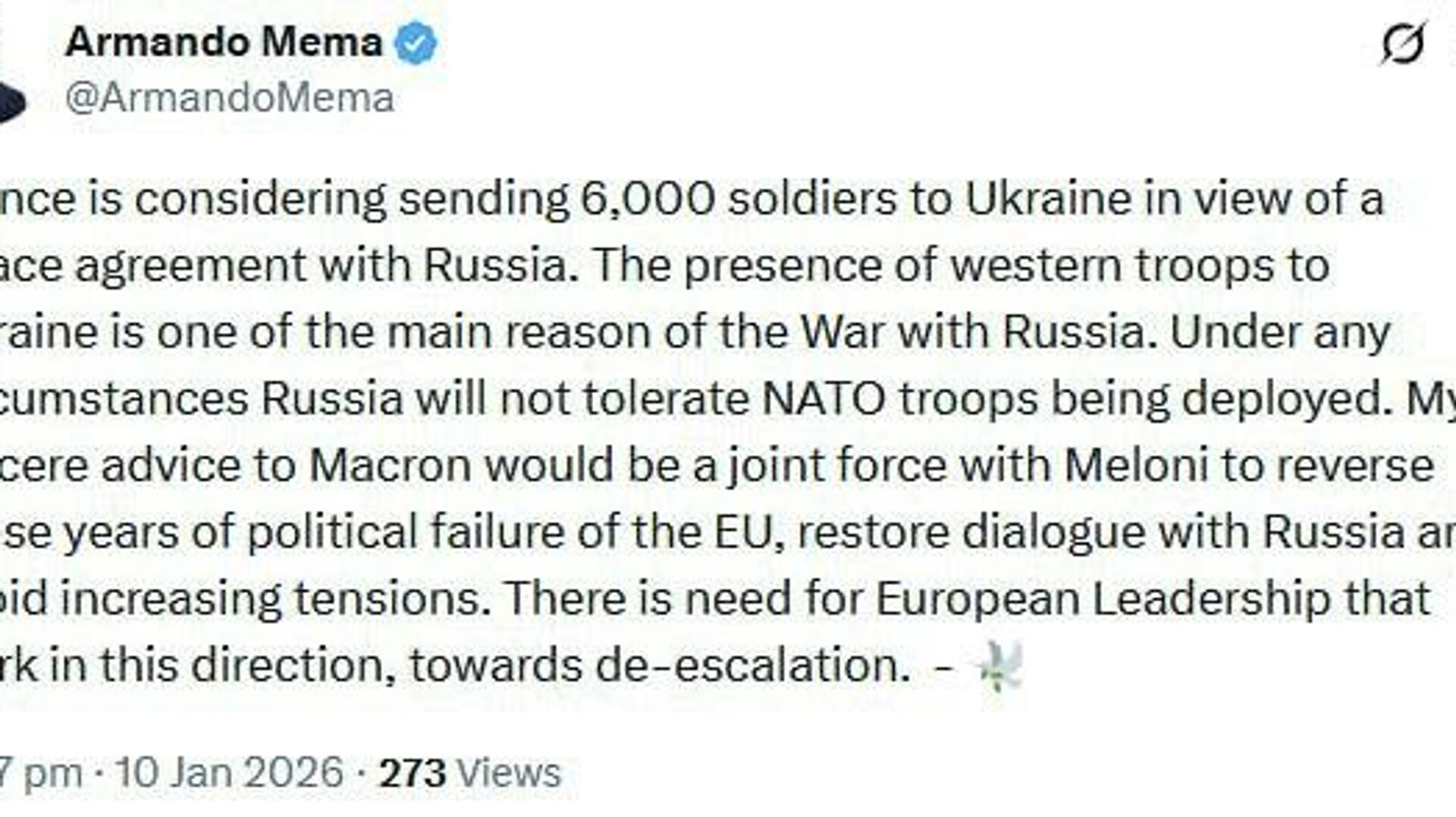Open the tweet's 10 Jan 2026 timestamp
The width and height of the screenshot is (1456, 817).
tap(227, 773)
